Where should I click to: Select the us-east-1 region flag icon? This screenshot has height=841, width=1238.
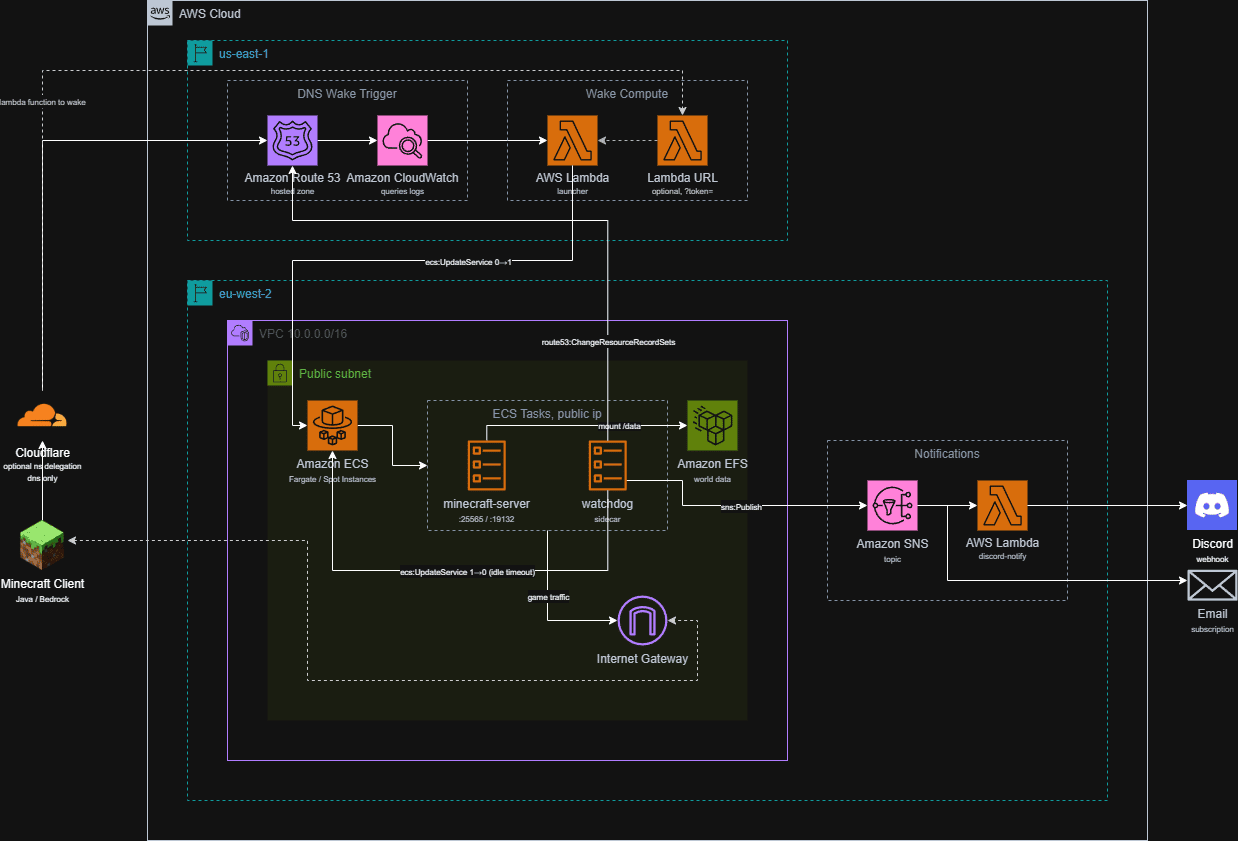click(x=200, y=53)
